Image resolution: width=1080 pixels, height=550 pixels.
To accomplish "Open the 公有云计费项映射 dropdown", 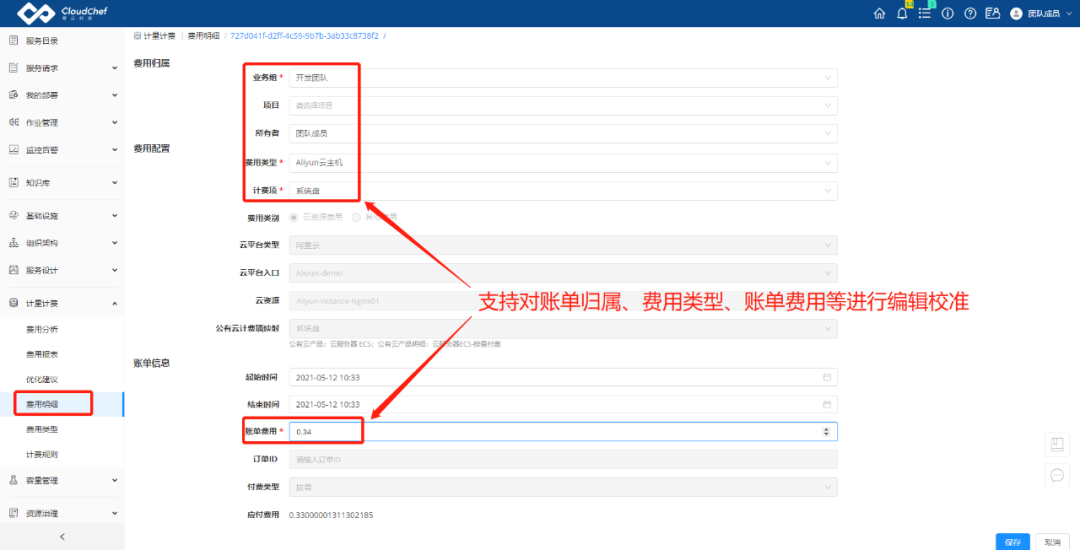I will 563,329.
